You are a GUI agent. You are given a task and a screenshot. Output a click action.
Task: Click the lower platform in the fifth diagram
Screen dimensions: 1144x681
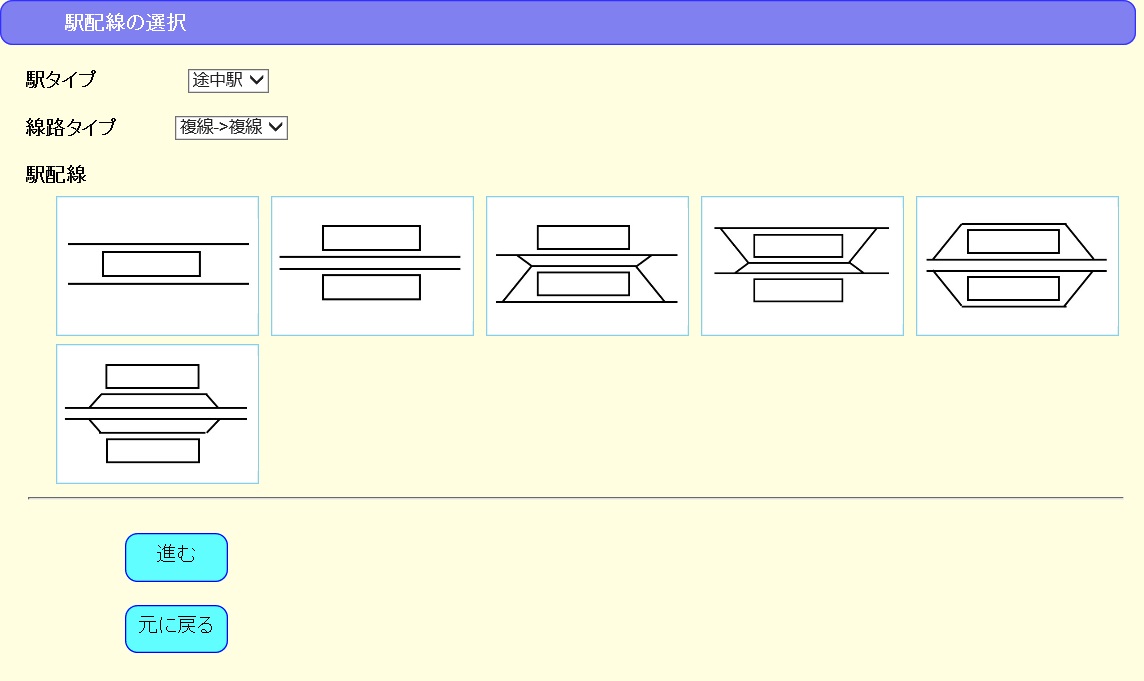click(1013, 289)
